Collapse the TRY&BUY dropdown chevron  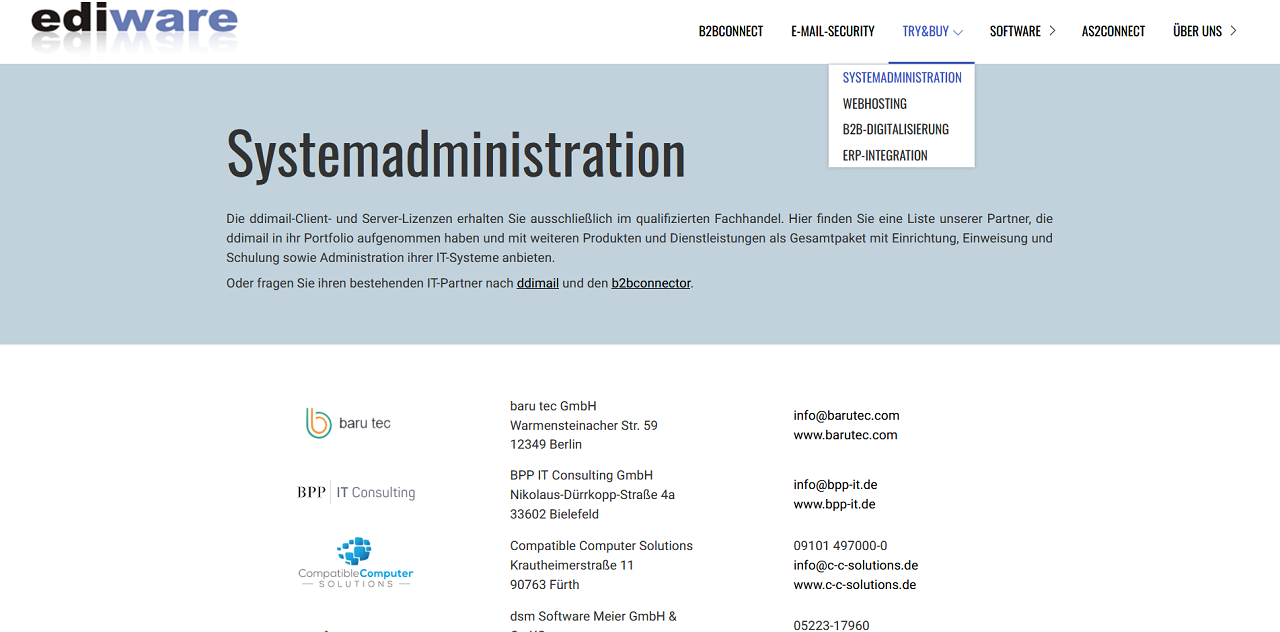pyautogui.click(x=958, y=32)
